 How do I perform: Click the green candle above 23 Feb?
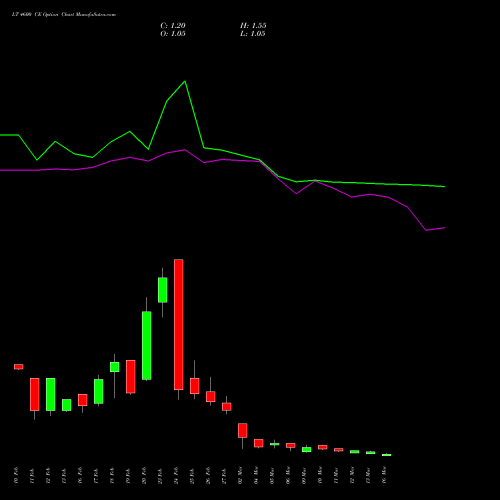point(163,290)
